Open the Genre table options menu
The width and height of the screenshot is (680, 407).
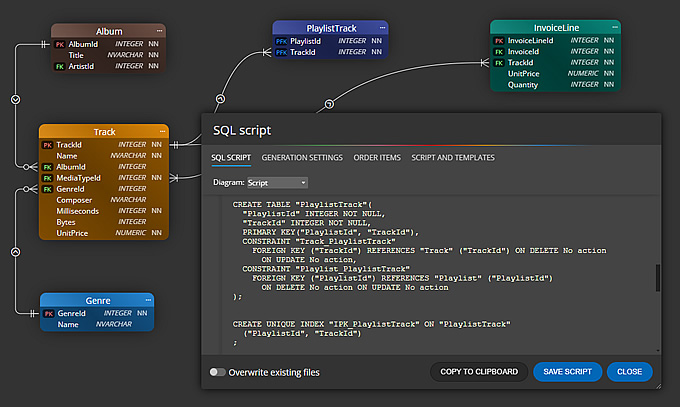[x=148, y=300]
